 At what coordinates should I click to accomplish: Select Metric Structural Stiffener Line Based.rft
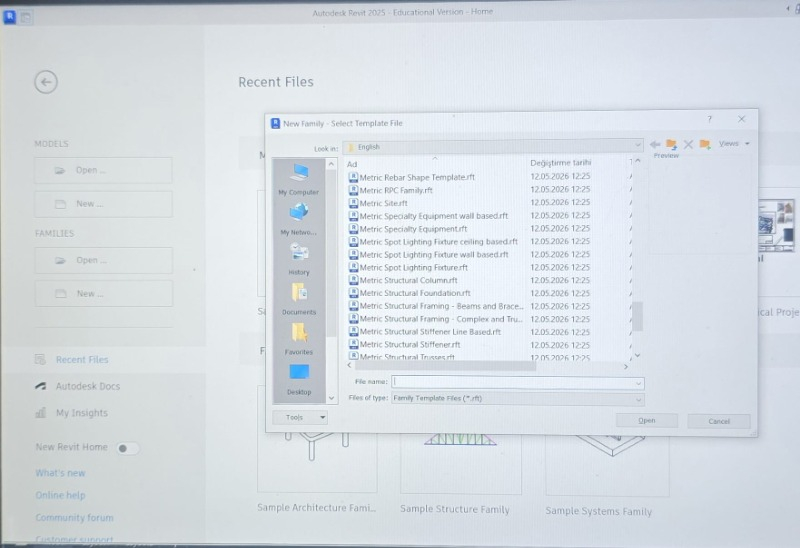pos(430,332)
